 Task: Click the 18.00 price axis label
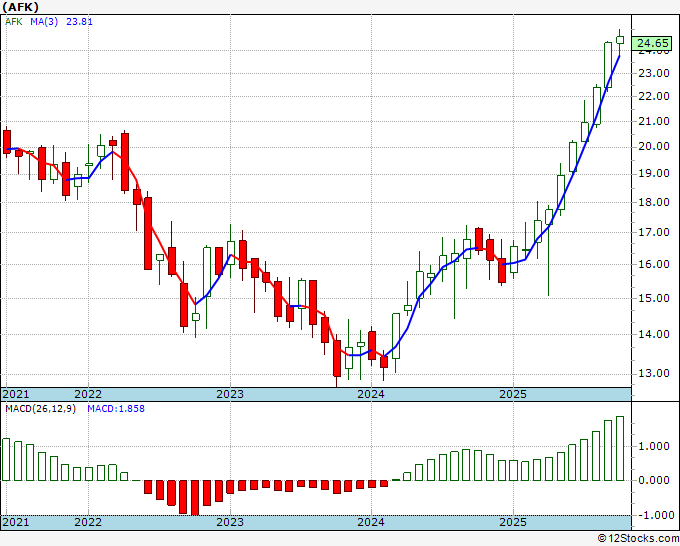tap(654, 202)
